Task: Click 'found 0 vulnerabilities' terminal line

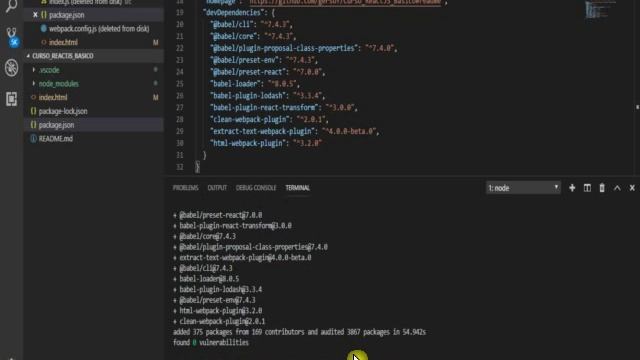Action: [x=211, y=343]
